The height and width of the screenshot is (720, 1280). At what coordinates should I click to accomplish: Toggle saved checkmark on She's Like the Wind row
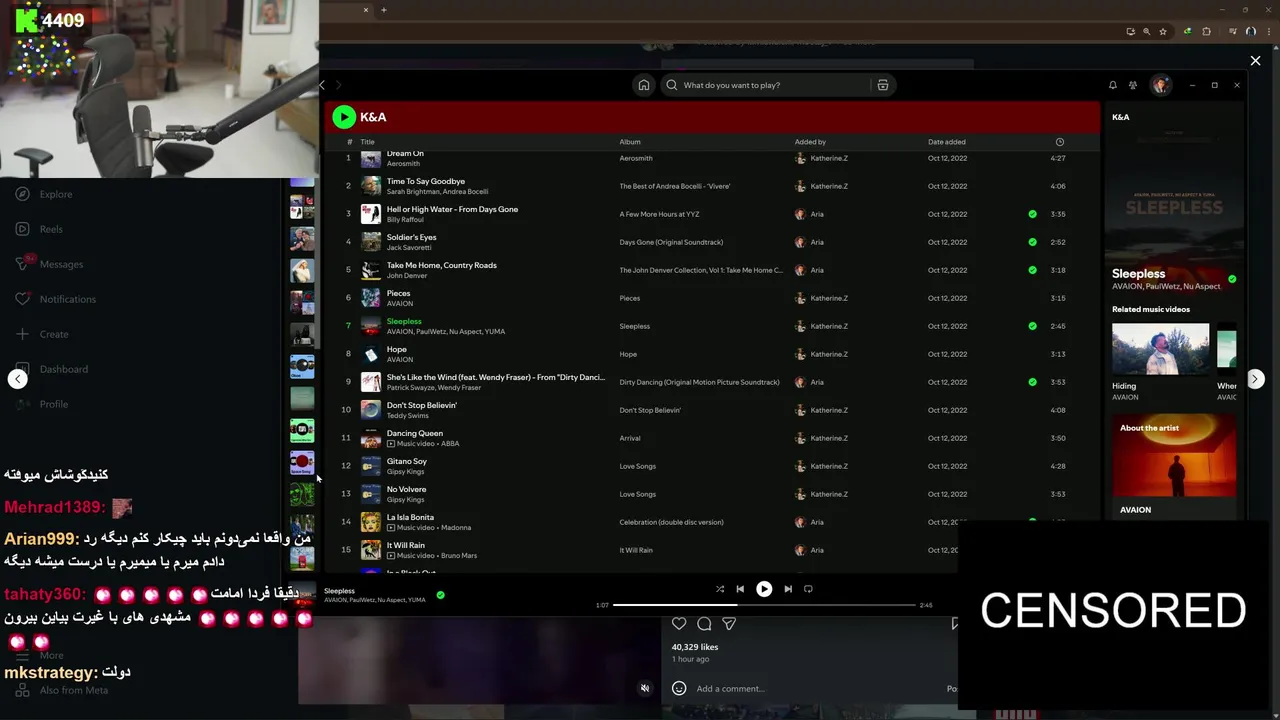[x=1033, y=382]
